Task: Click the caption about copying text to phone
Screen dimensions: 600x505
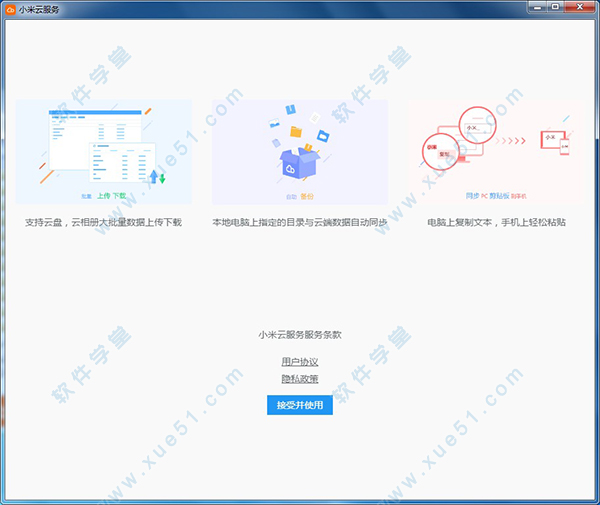Action: (496, 222)
